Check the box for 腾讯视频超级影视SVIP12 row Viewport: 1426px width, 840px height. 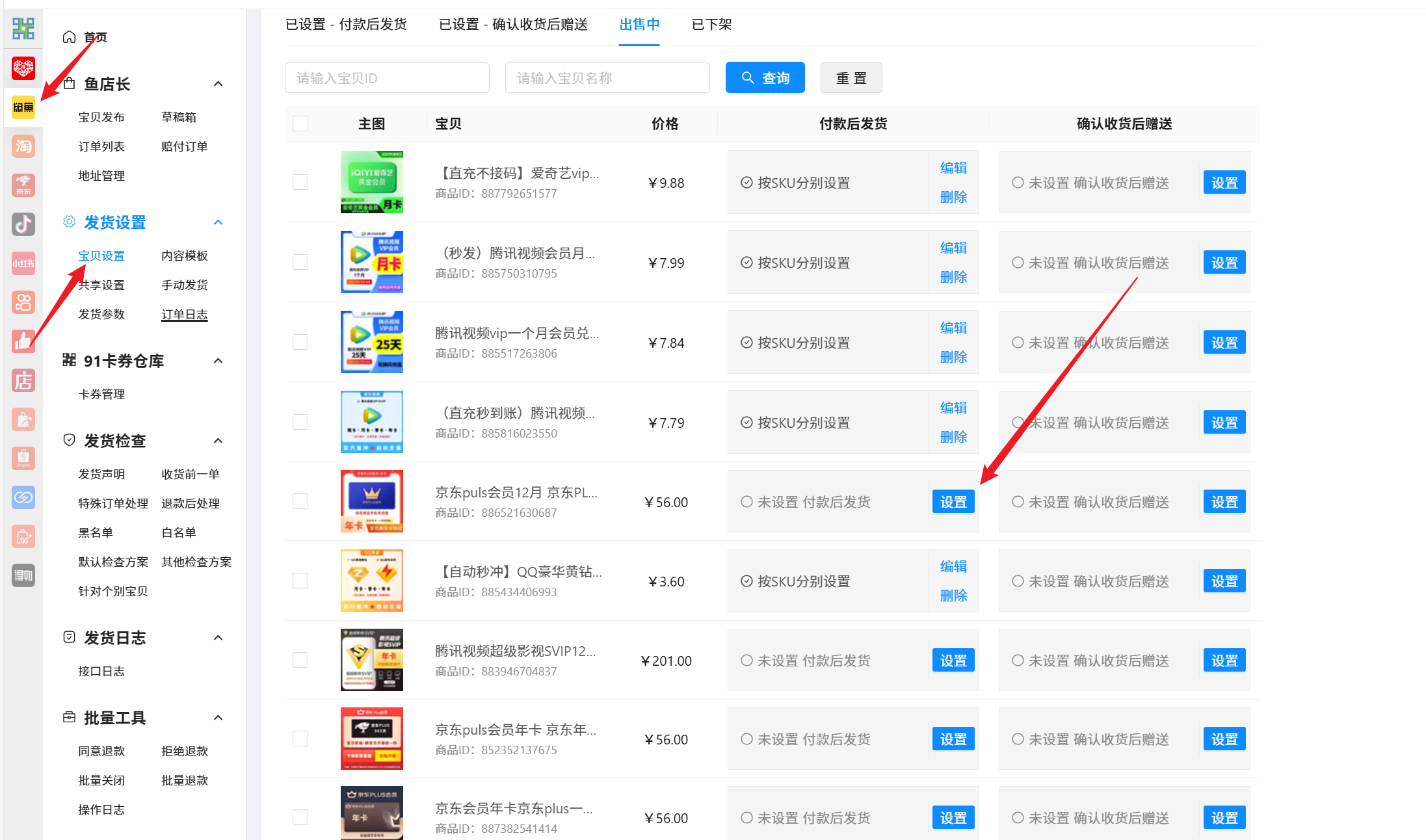click(300, 660)
